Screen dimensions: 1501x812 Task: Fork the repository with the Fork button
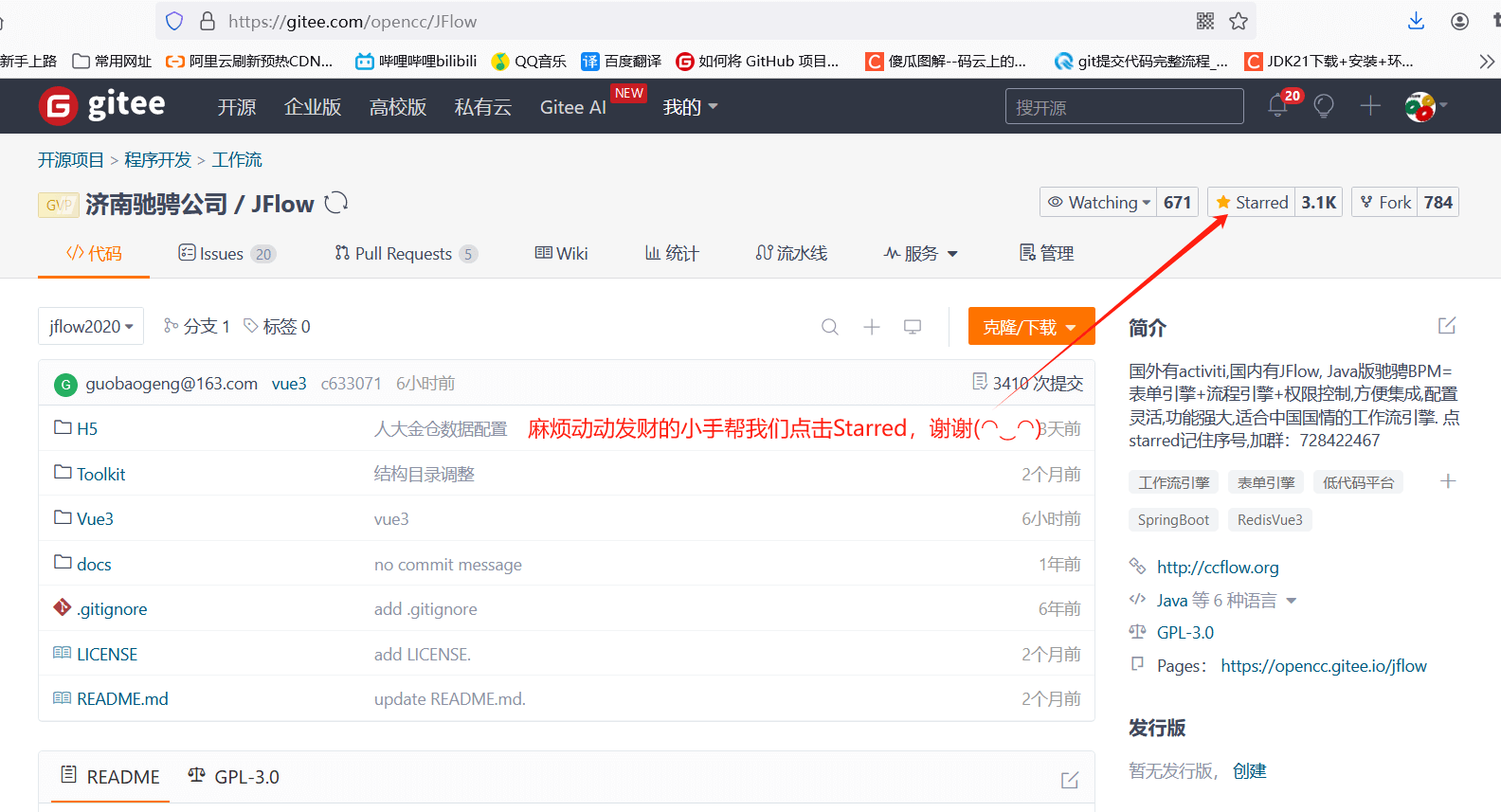pos(1385,203)
